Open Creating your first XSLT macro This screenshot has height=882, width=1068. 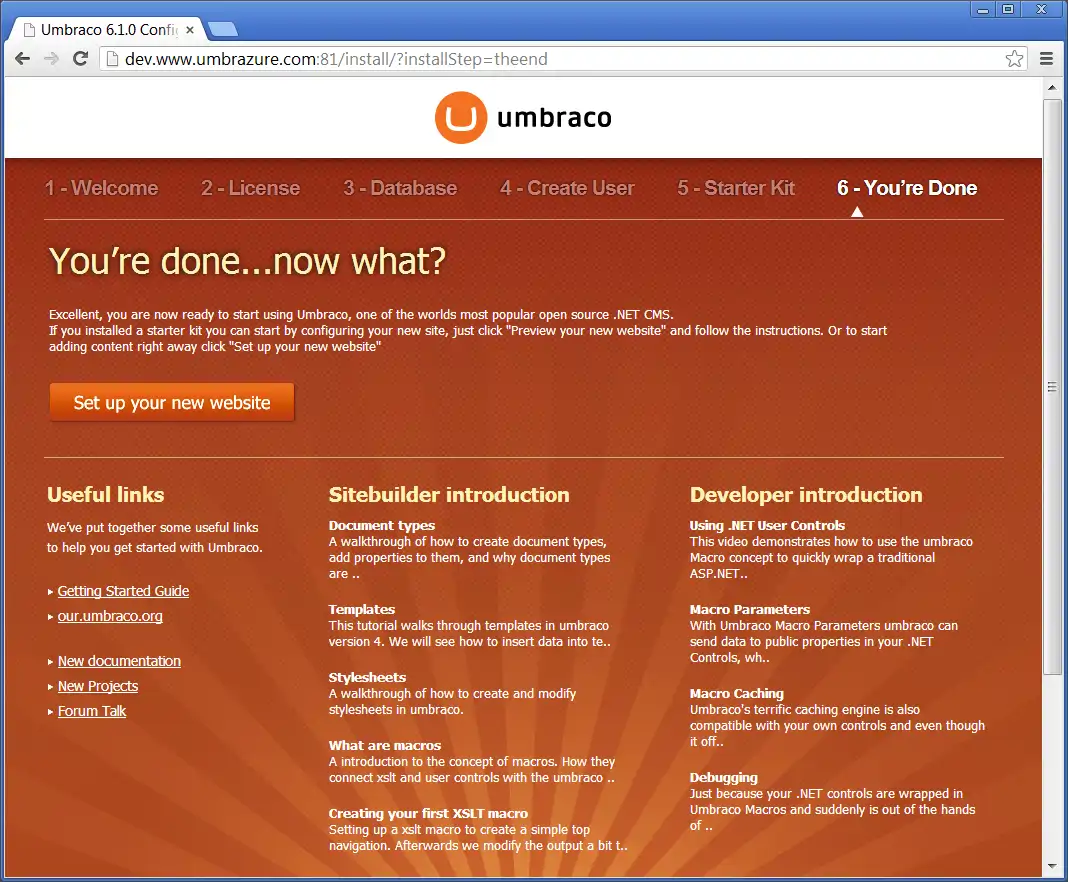(428, 814)
